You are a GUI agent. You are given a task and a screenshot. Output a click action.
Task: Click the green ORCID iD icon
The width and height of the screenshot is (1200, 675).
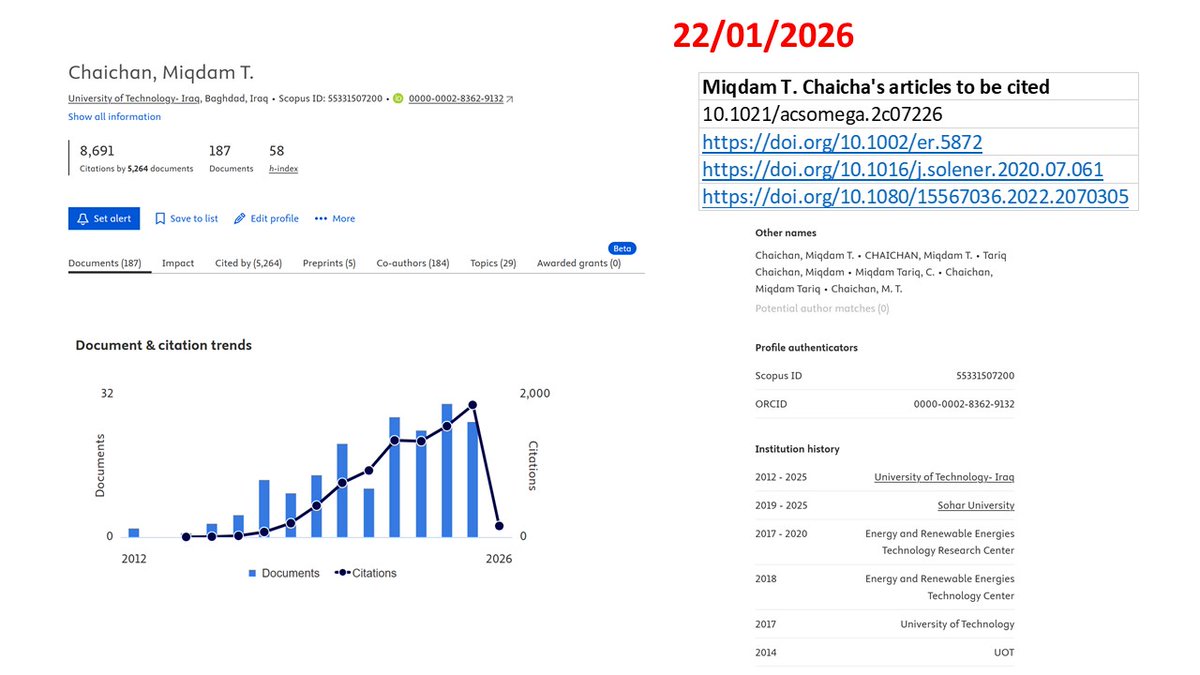click(x=398, y=99)
